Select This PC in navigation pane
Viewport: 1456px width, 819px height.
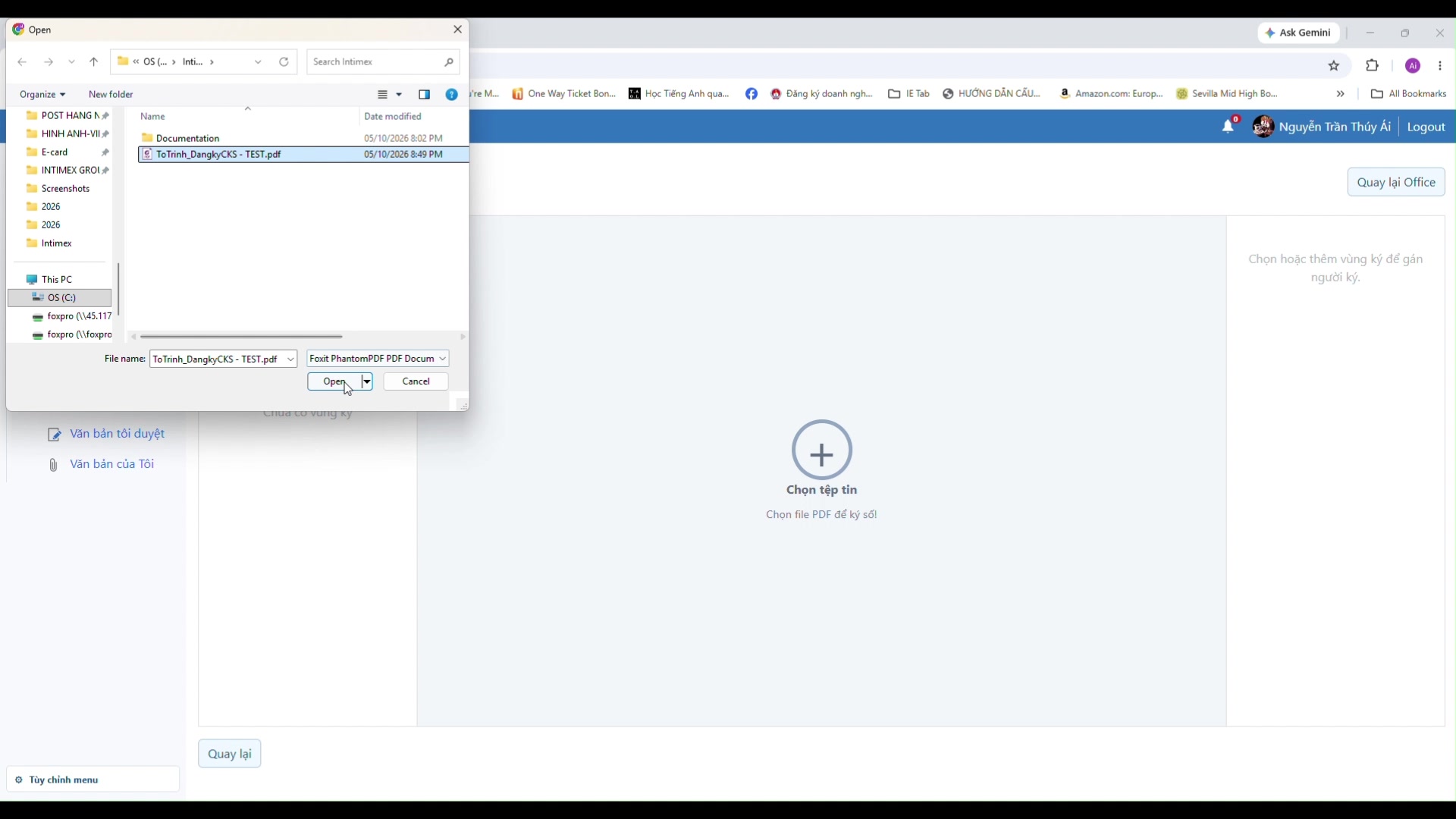[x=50, y=280]
